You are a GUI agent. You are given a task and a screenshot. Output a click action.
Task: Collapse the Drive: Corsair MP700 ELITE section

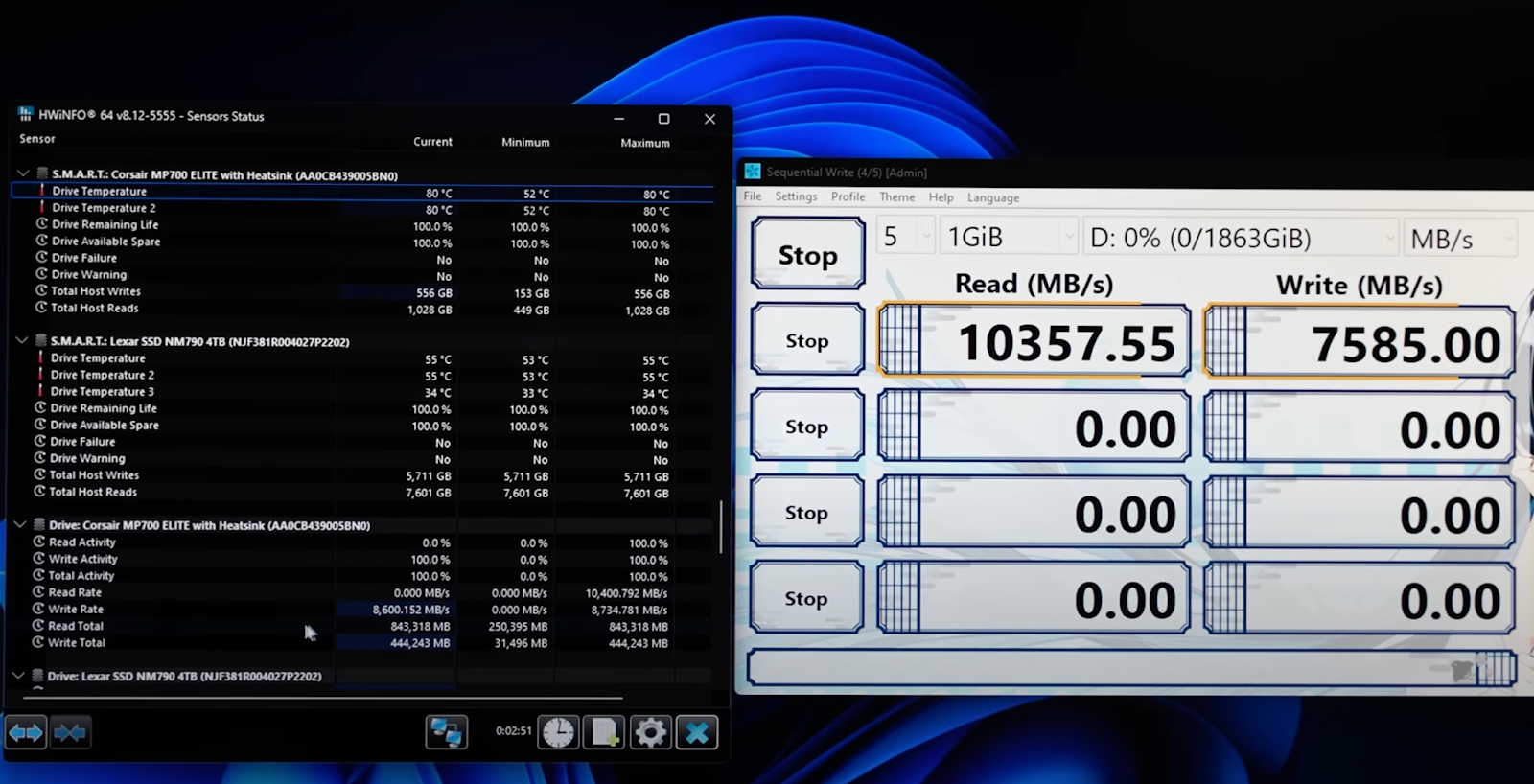20,524
